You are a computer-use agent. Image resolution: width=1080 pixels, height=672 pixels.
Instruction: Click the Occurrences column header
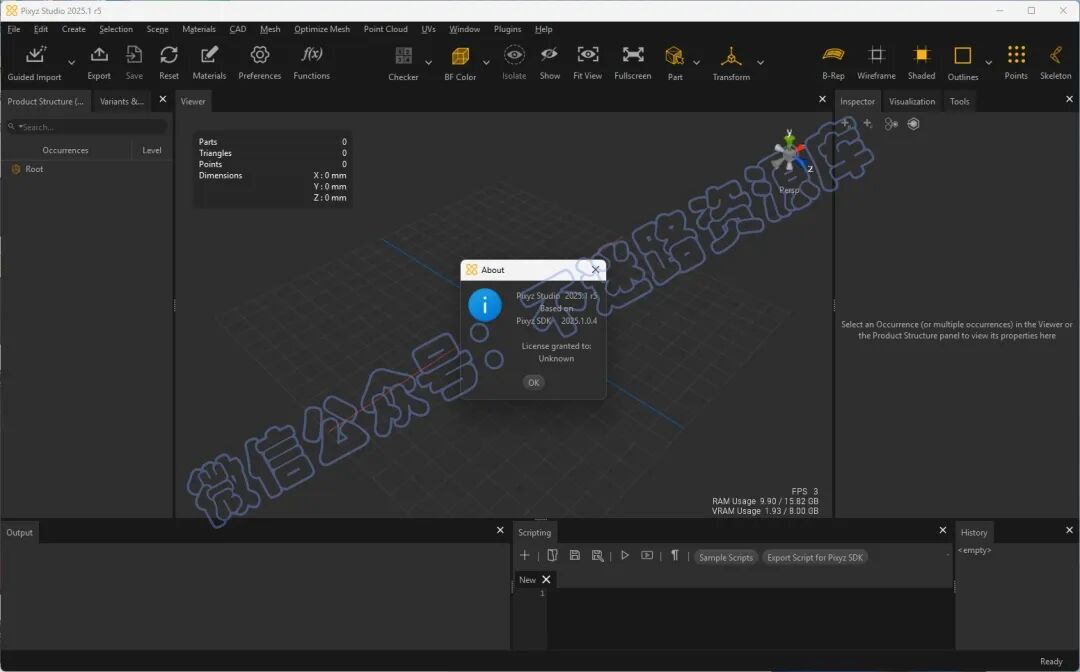[65, 150]
